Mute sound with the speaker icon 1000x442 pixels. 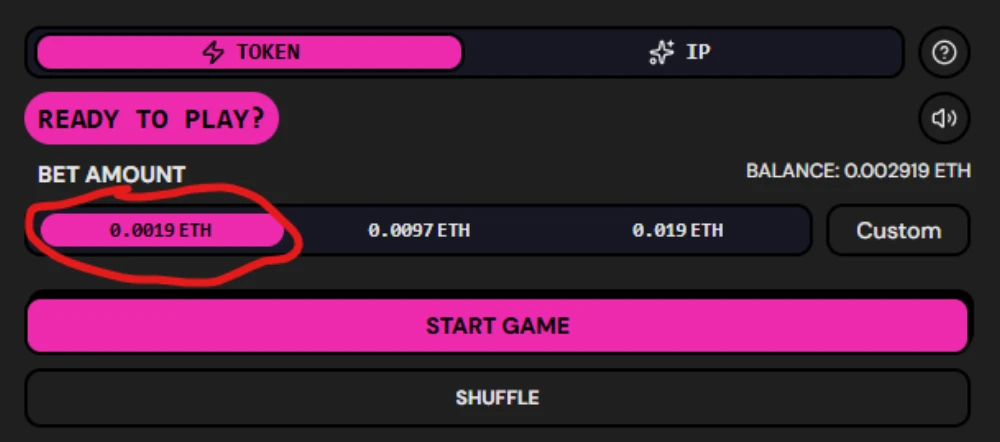point(943,119)
